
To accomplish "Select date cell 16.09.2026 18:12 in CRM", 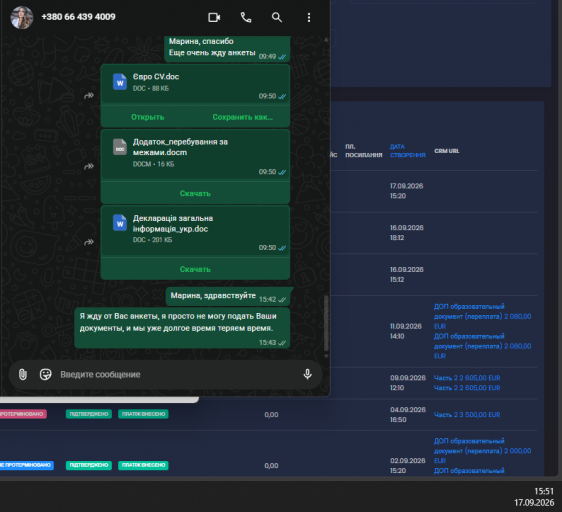I will pyautogui.click(x=406, y=233).
